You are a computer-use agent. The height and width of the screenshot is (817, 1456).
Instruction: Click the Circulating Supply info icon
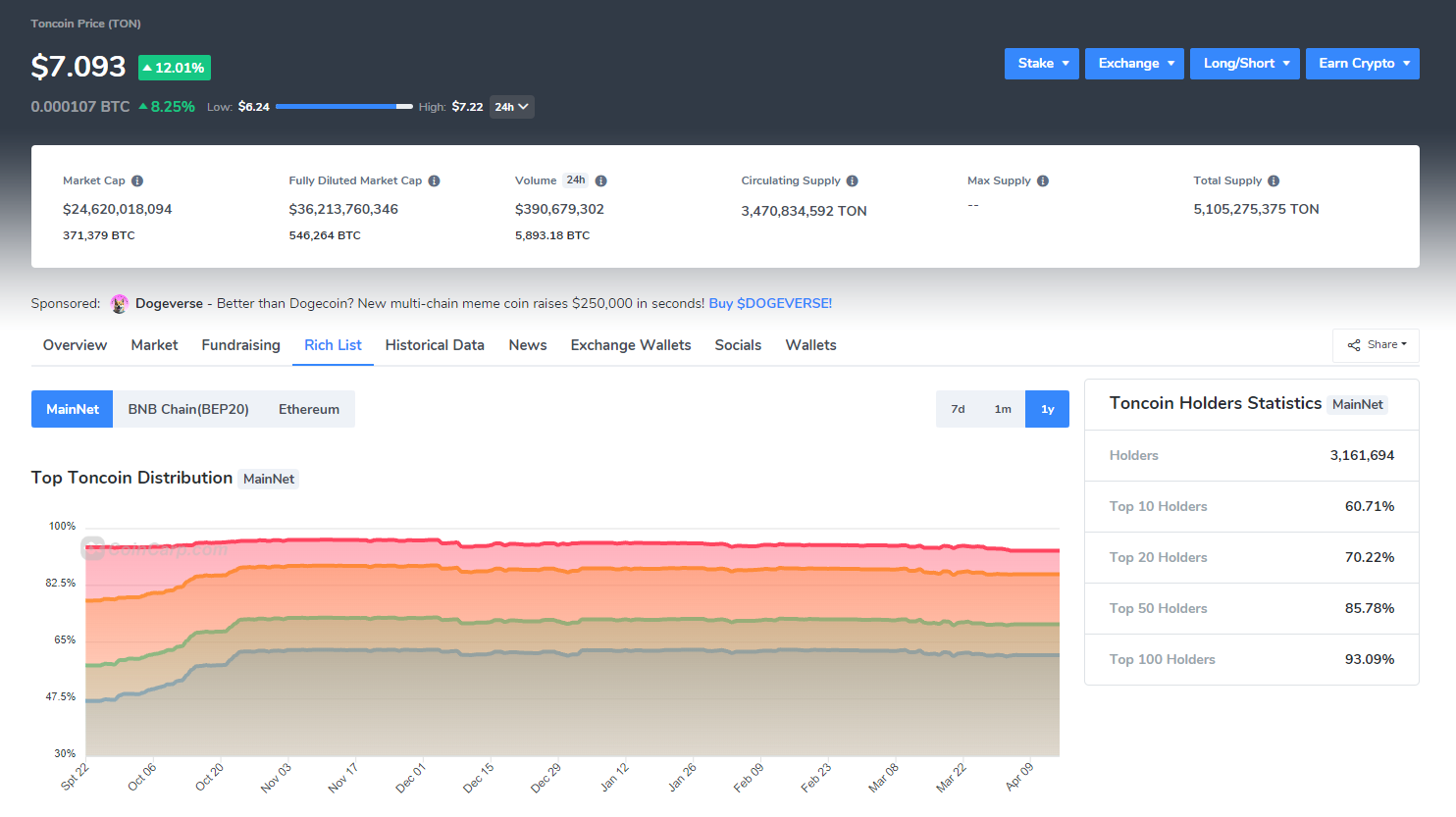[852, 181]
